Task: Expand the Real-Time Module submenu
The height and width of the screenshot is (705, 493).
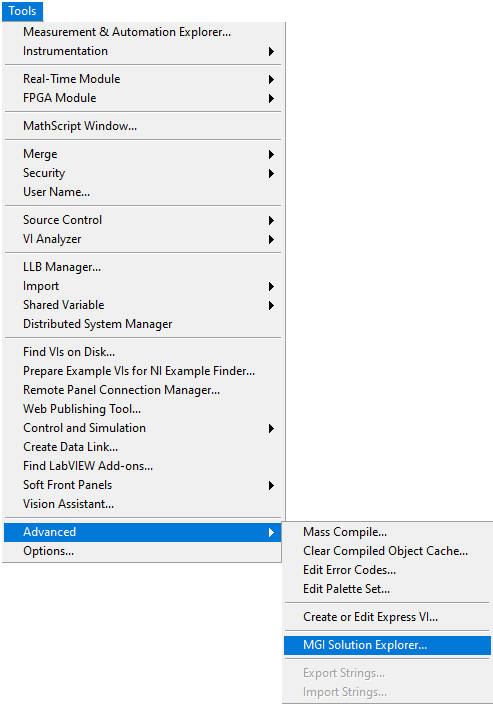Action: coord(142,79)
